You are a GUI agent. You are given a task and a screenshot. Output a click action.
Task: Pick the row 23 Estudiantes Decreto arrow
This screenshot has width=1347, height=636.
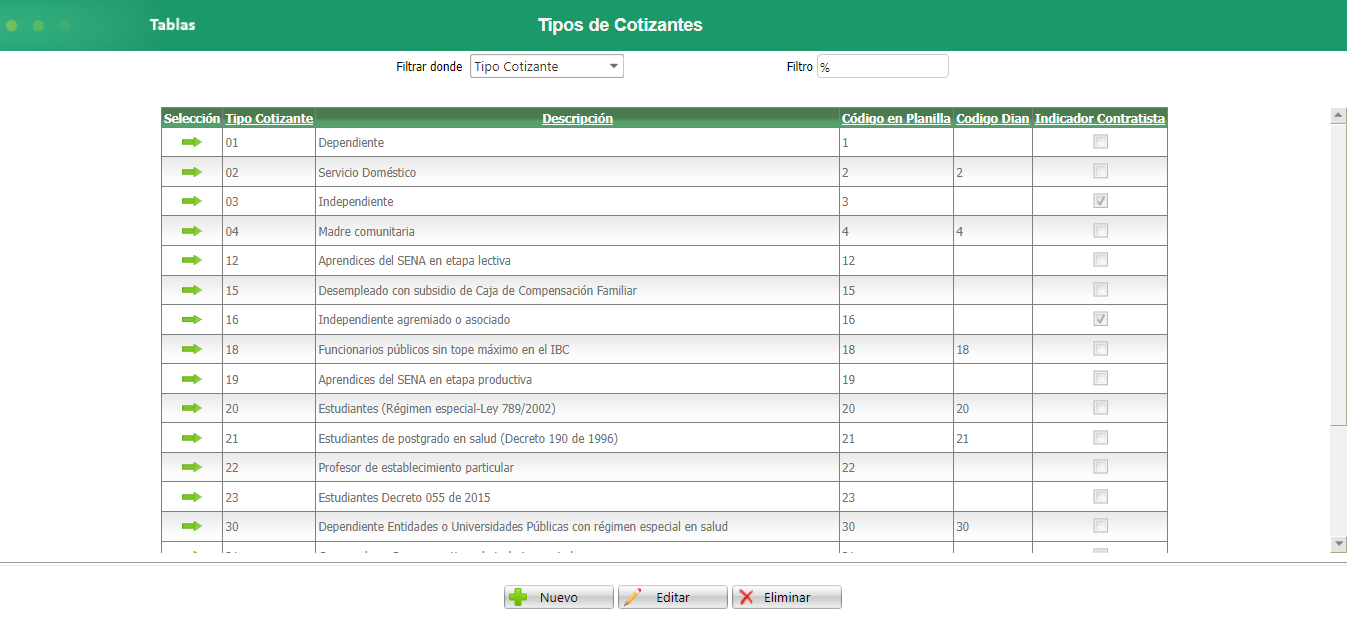(191, 497)
